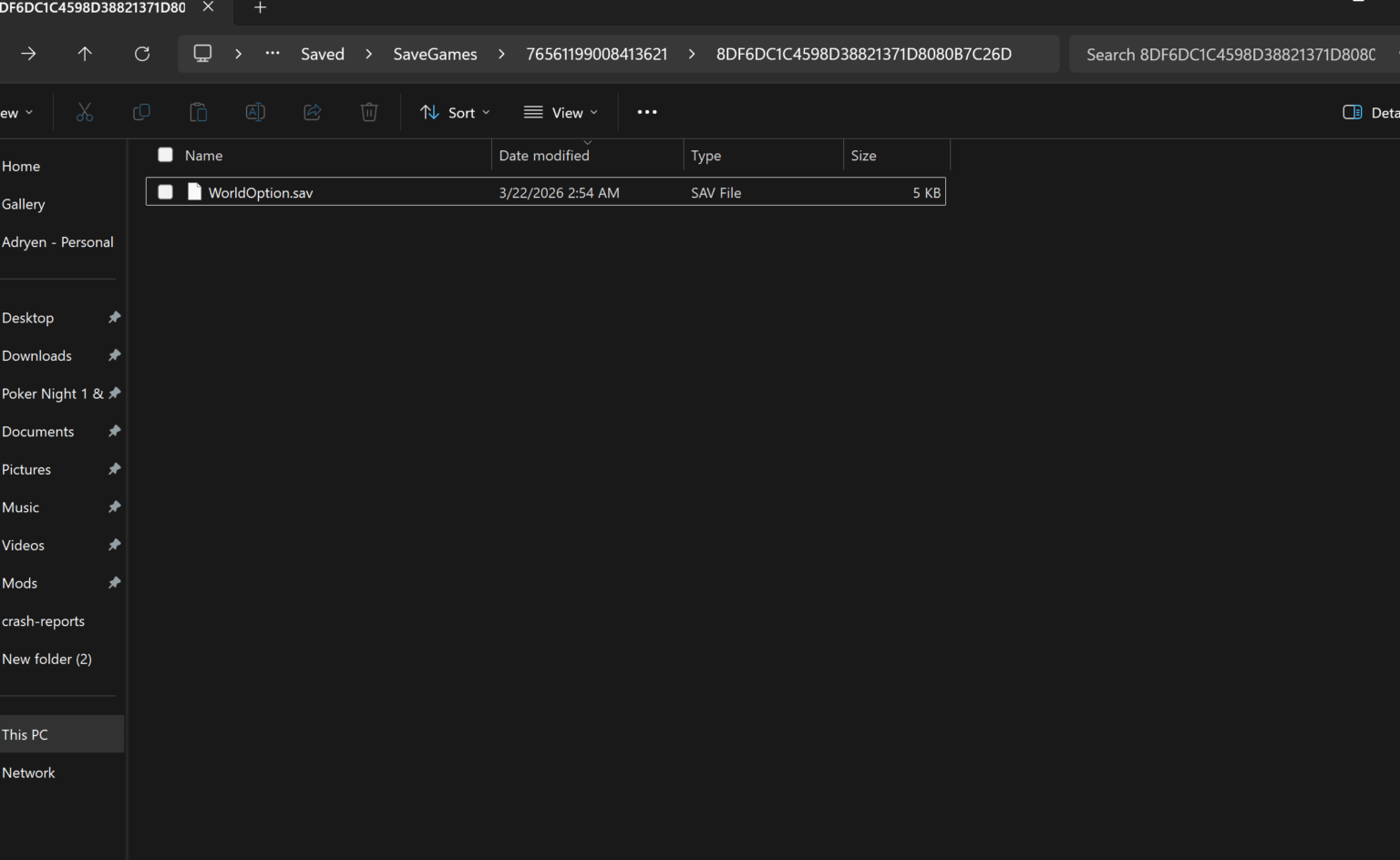Sort files by Date modified column
This screenshot has height=860, width=1400.
(544, 156)
